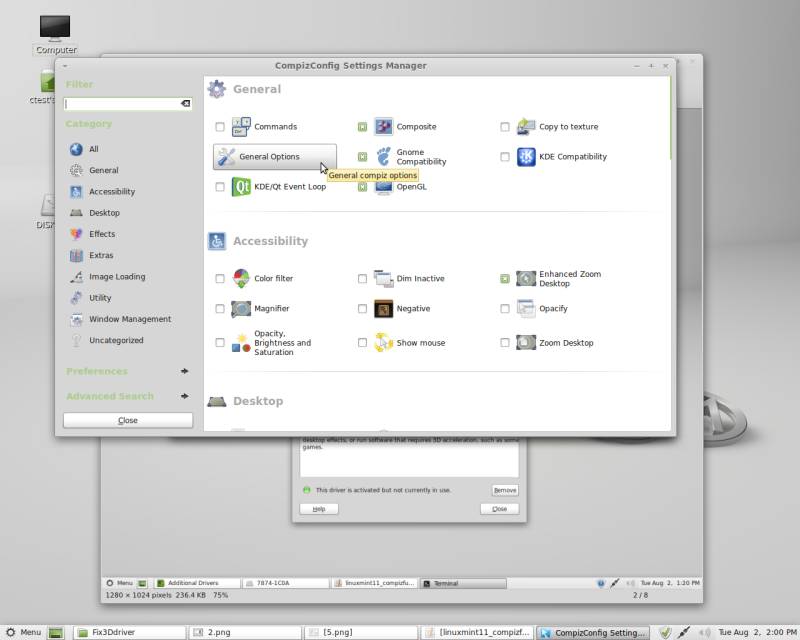
Task: Open the Mint Menu button
Action: 23,633
